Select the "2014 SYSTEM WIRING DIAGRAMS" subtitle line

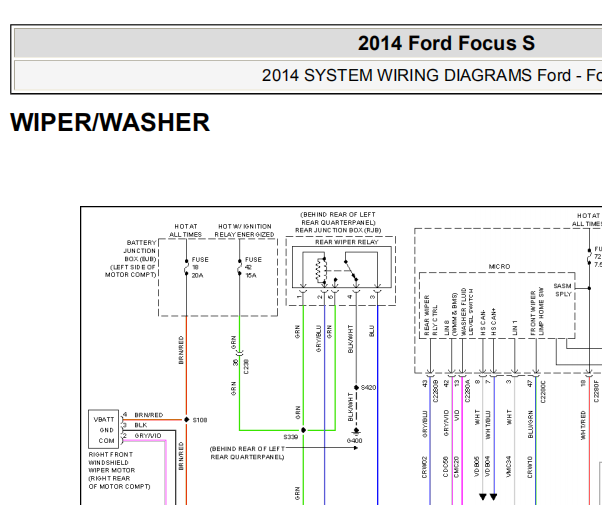[x=432, y=75]
